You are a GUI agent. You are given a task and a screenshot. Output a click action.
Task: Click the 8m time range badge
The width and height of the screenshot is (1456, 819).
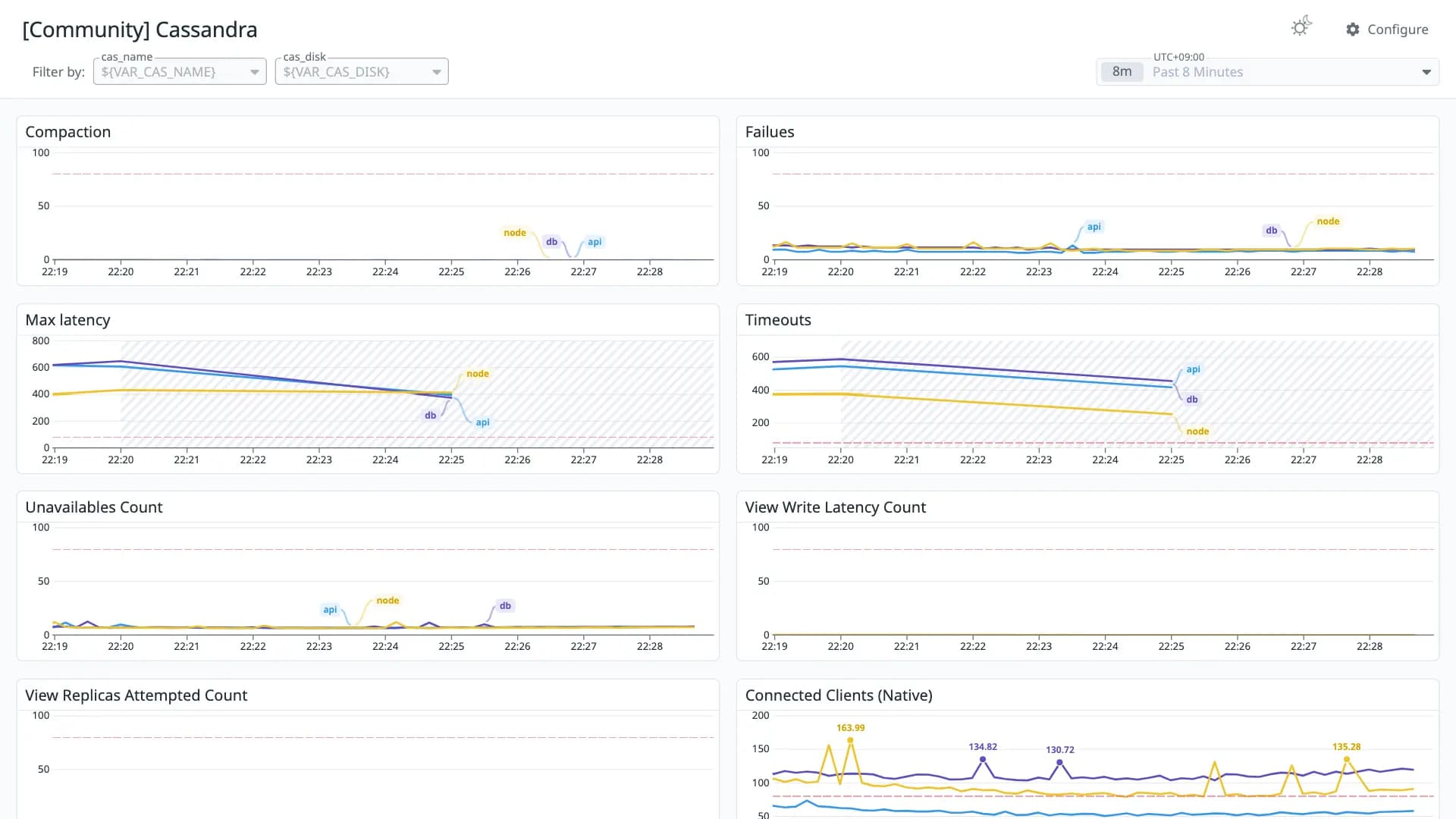click(1122, 72)
